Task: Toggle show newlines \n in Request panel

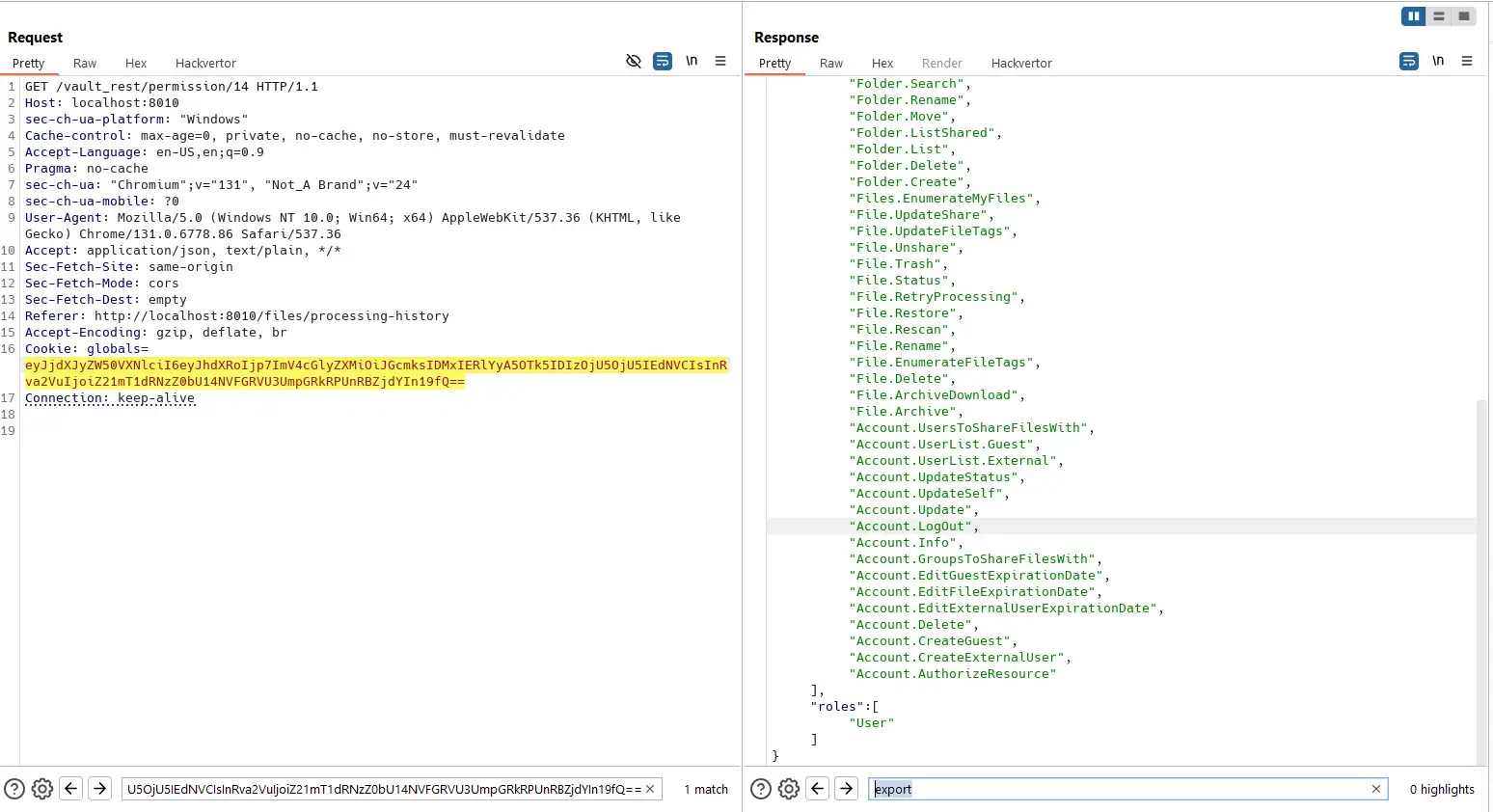Action: [x=692, y=61]
